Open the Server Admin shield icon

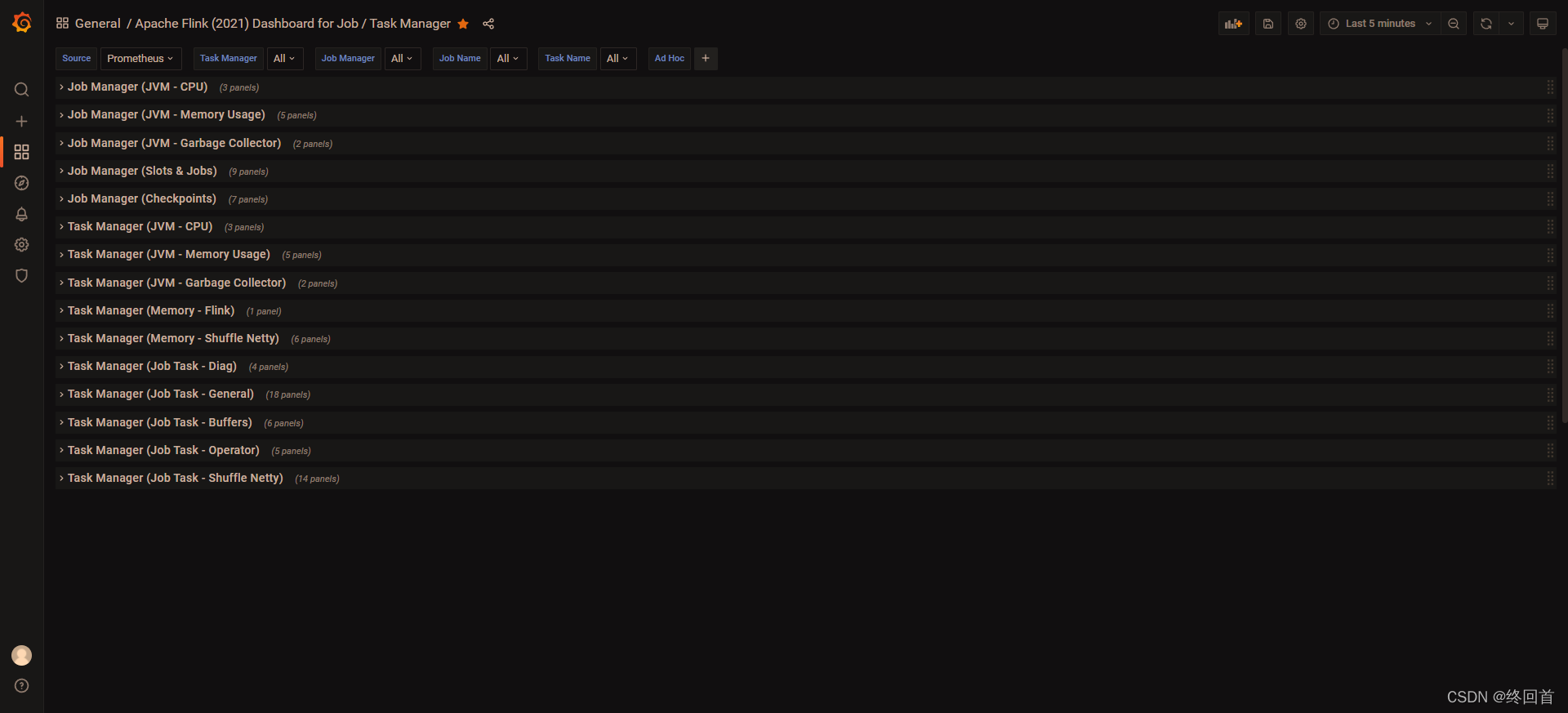(22, 276)
